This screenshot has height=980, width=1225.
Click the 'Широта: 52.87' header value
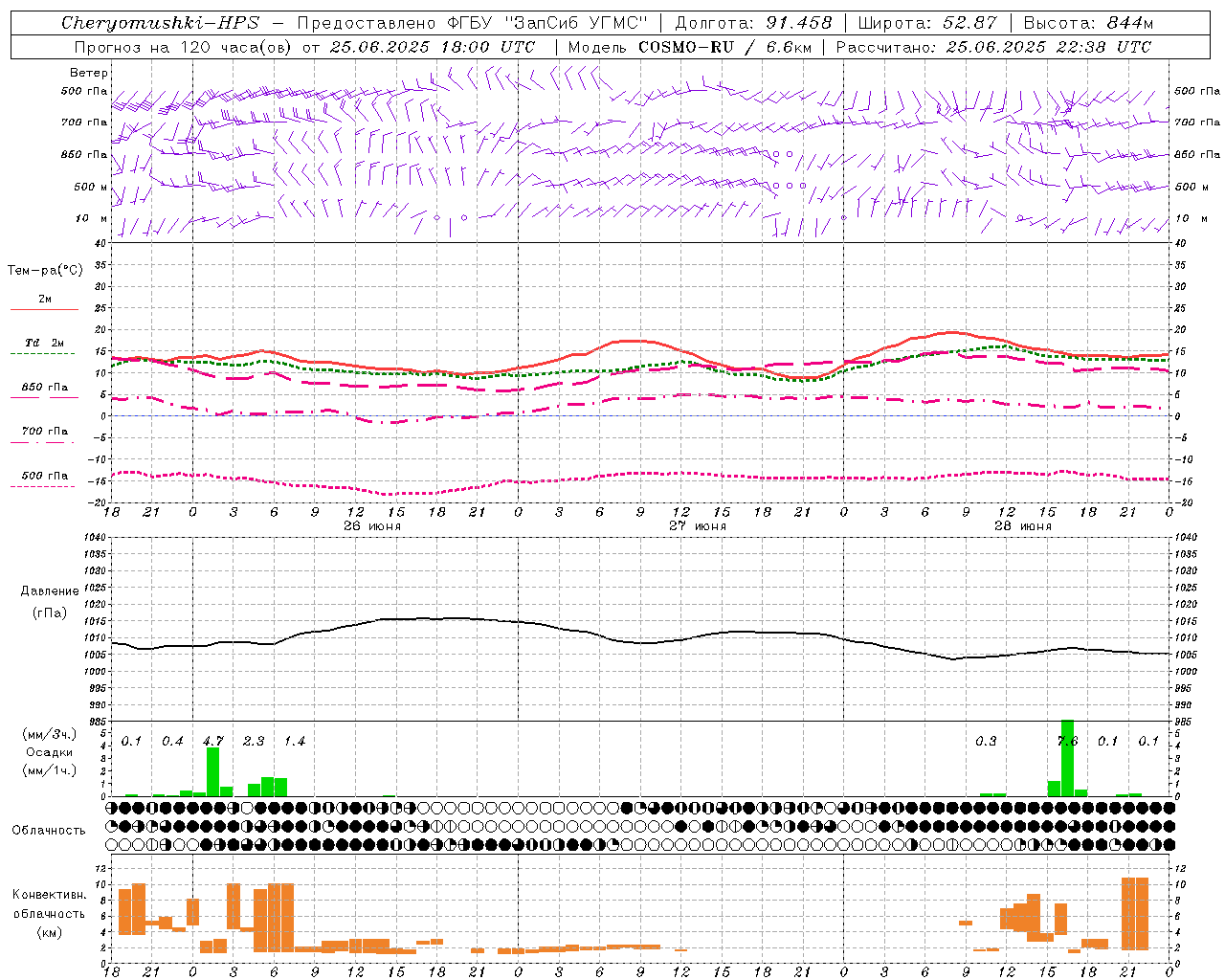click(x=927, y=23)
